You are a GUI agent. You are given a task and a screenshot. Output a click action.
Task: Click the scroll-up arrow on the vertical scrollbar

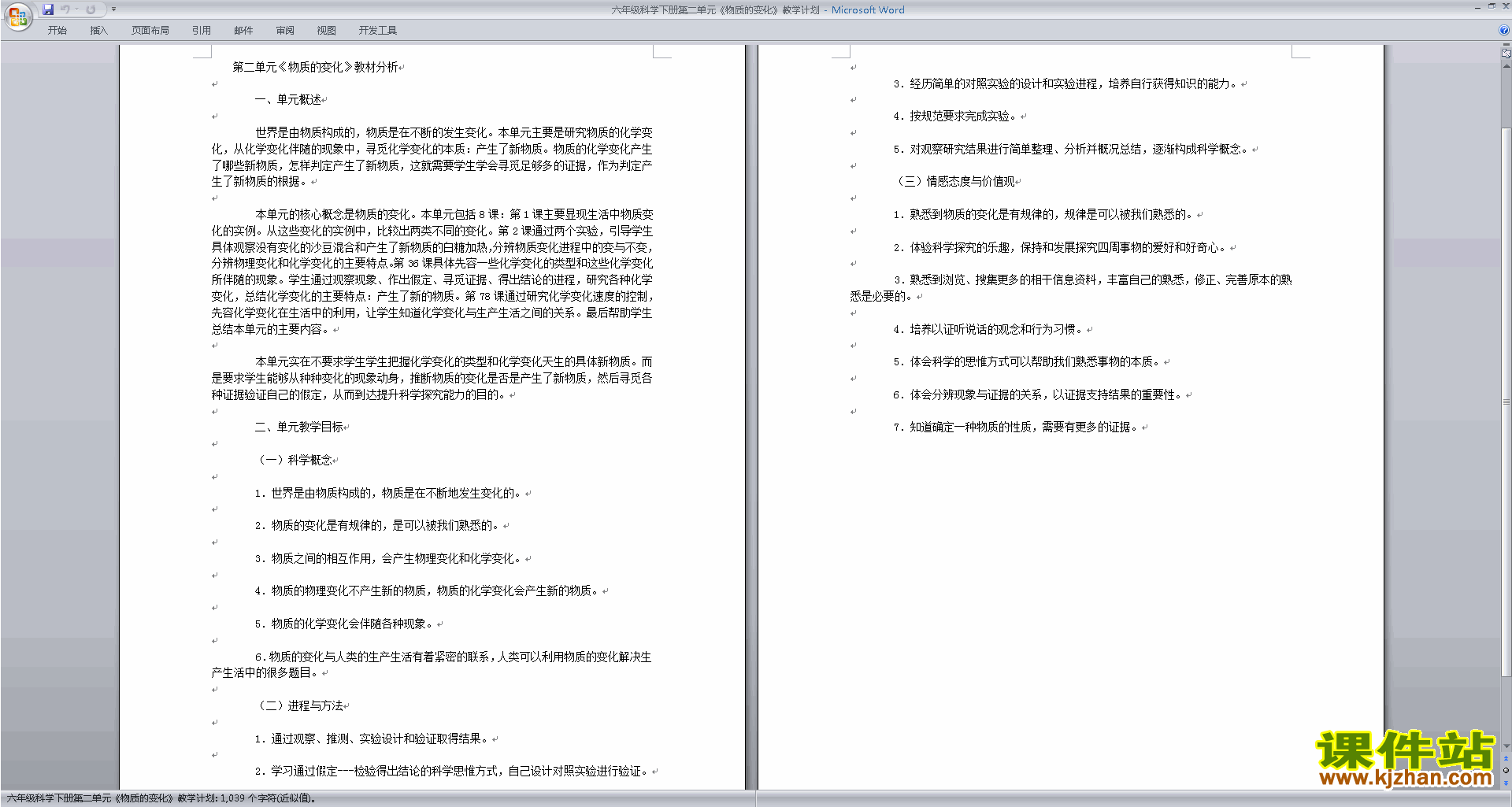click(x=1506, y=66)
